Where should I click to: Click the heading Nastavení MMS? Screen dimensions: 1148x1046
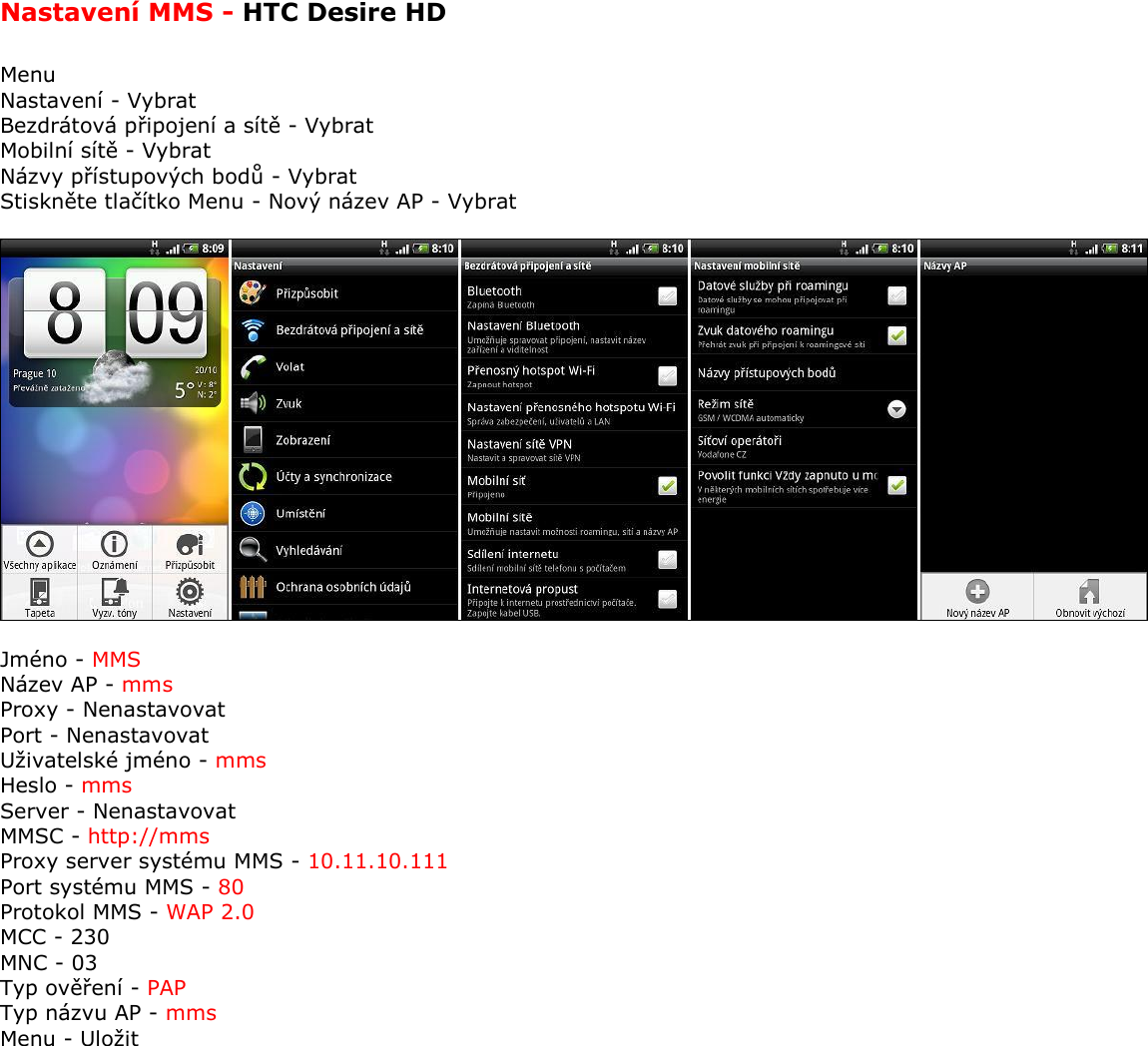(x=107, y=12)
